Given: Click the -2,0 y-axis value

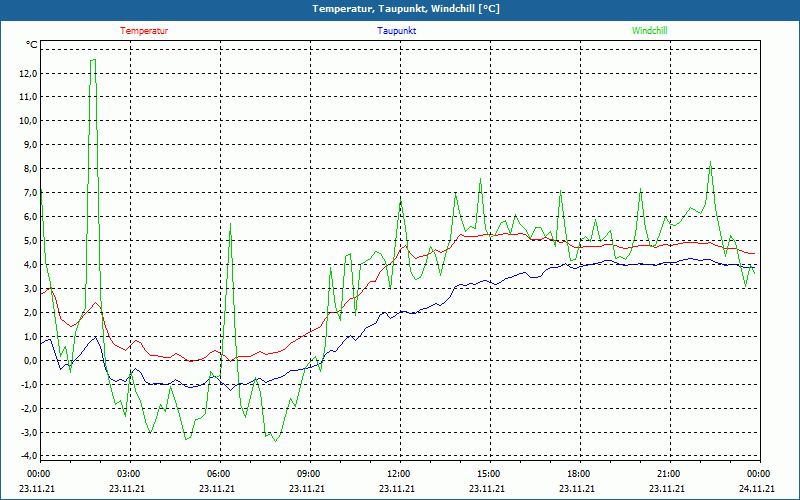Looking at the screenshot, I should (29, 409).
